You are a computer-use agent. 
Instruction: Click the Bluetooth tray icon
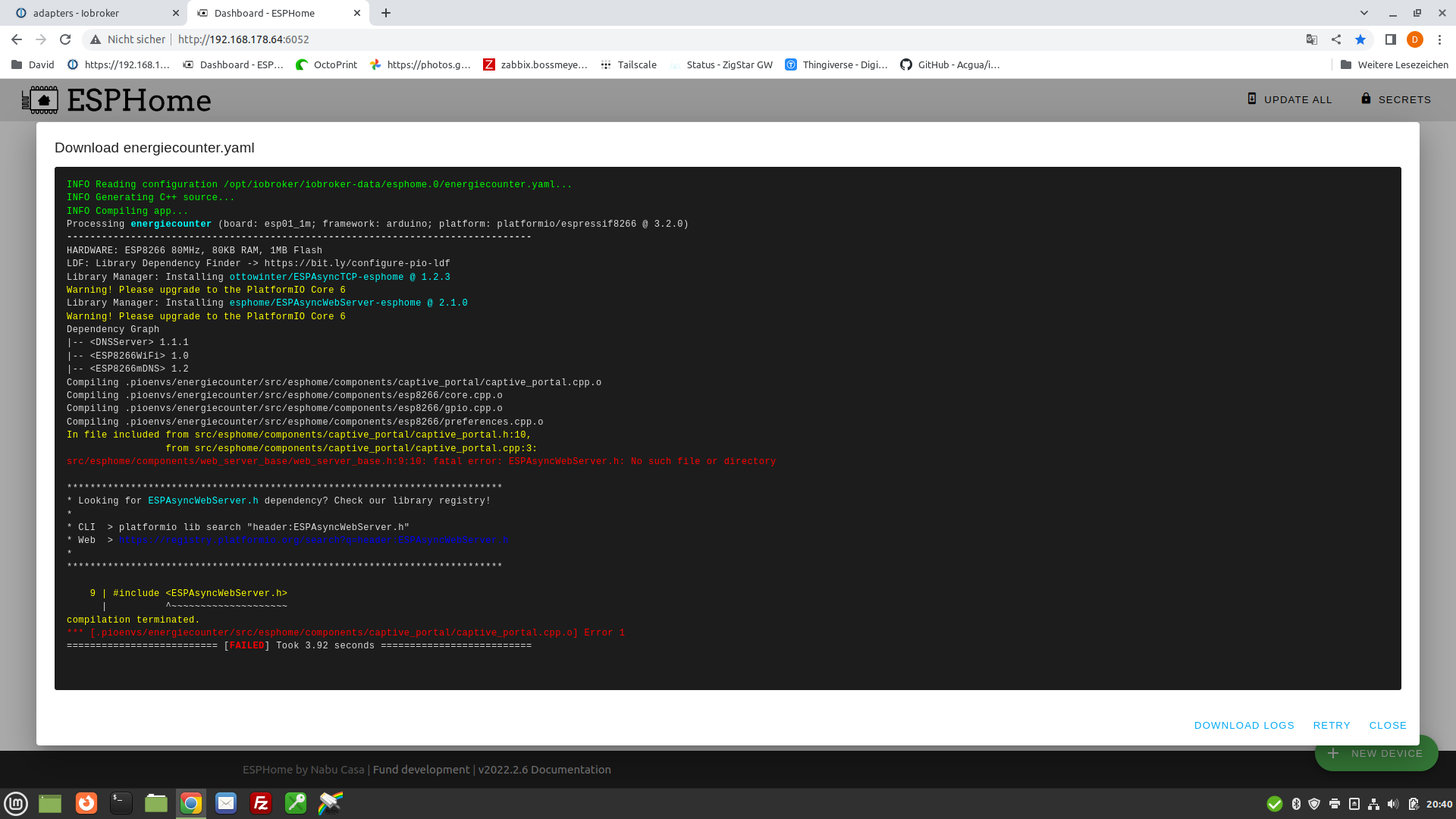pyautogui.click(x=1296, y=804)
